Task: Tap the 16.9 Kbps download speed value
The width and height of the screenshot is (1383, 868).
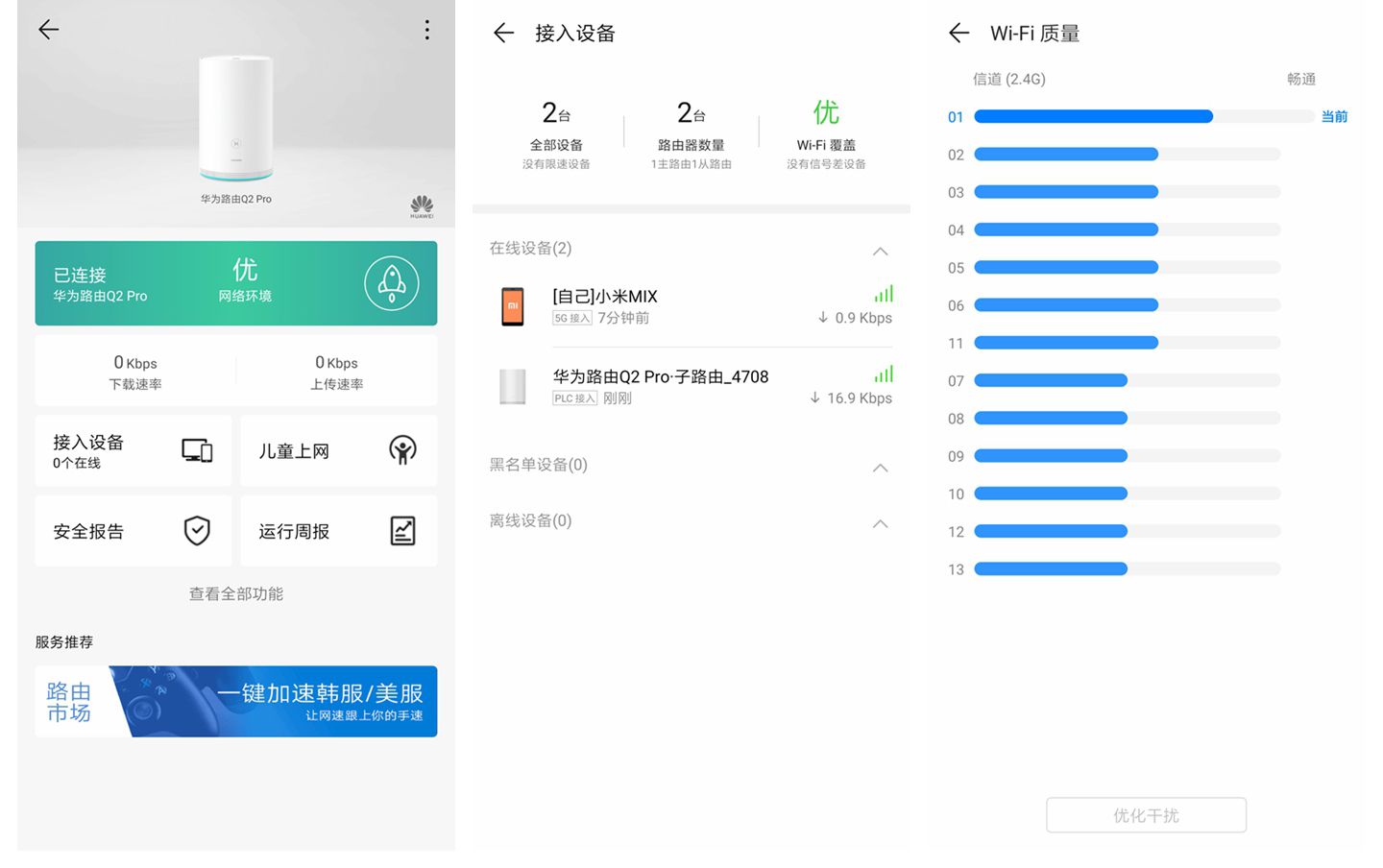Action: (x=851, y=398)
